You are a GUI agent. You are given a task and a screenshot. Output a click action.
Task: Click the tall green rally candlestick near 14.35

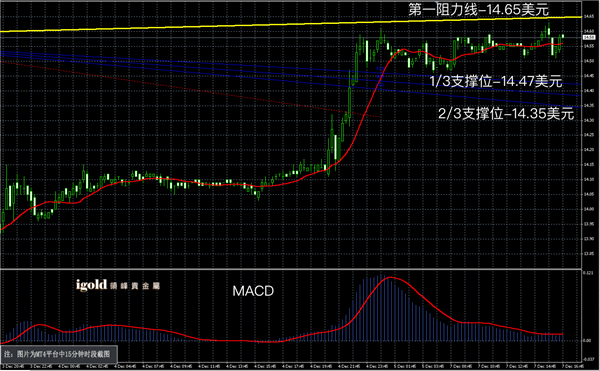pyautogui.click(x=350, y=100)
